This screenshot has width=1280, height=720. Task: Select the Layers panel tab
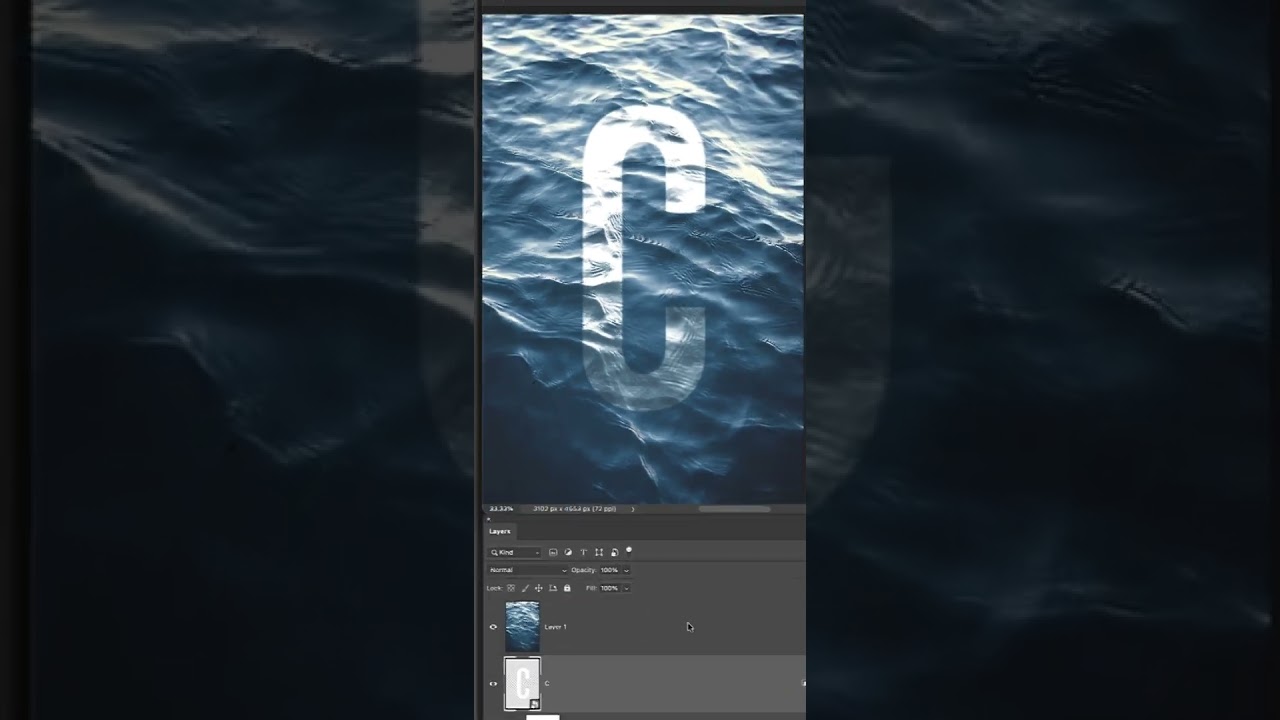pos(500,531)
